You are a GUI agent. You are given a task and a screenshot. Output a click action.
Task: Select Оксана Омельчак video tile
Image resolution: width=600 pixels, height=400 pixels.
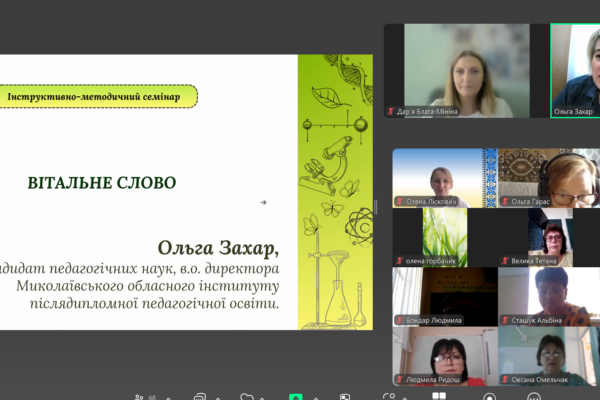pos(549,356)
